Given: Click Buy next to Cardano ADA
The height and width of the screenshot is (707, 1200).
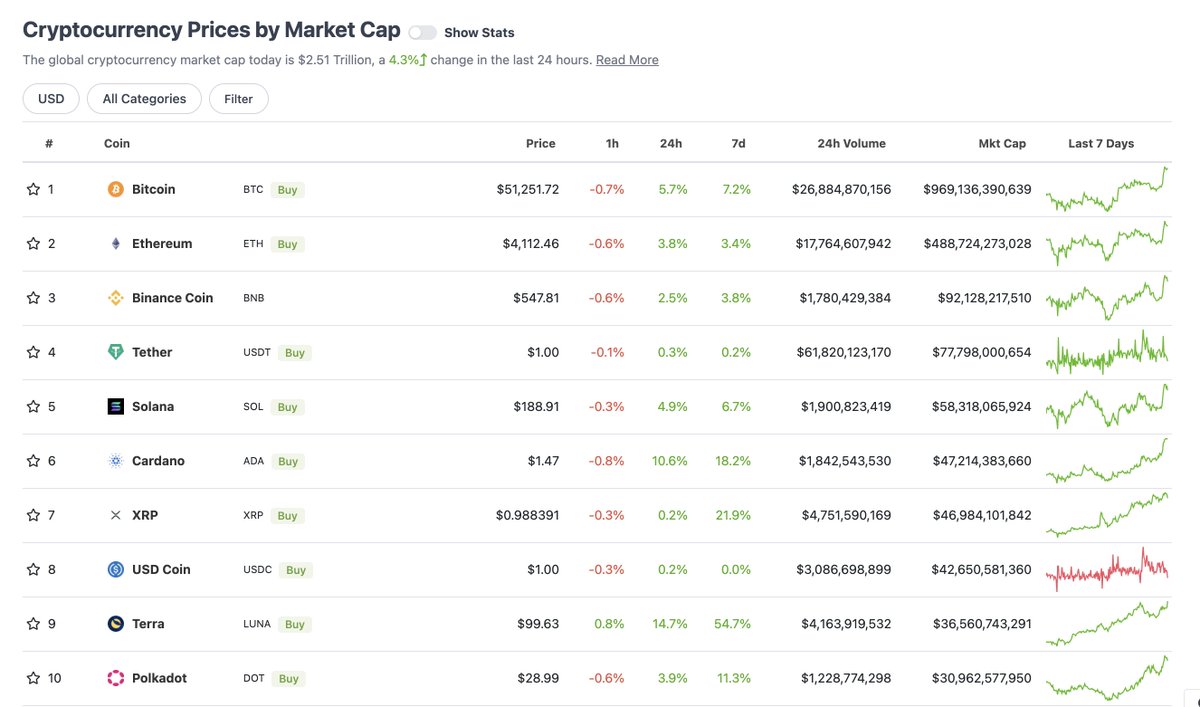Looking at the screenshot, I should [288, 461].
